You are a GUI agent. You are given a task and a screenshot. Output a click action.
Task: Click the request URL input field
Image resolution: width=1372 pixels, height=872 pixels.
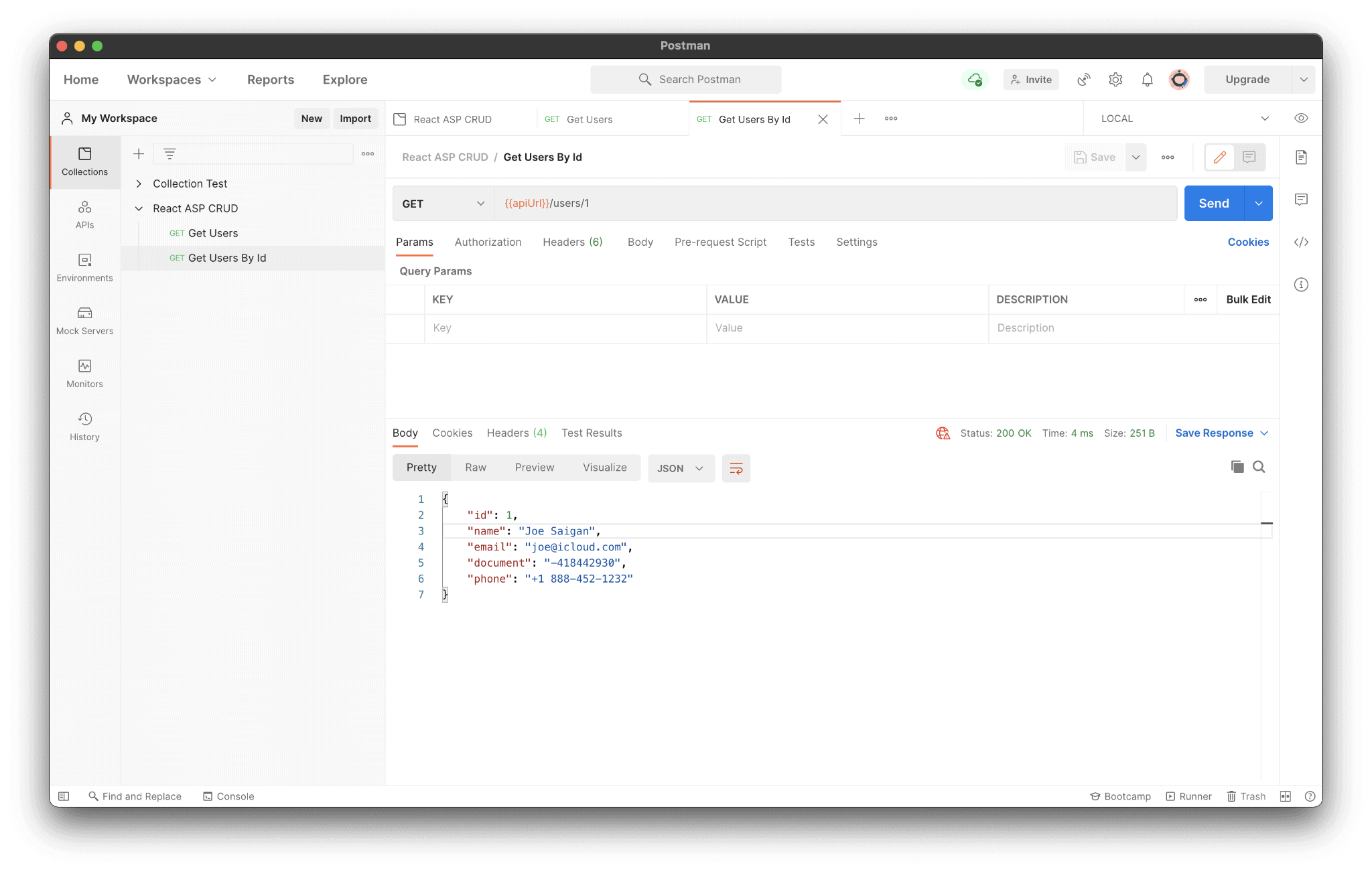[835, 204]
